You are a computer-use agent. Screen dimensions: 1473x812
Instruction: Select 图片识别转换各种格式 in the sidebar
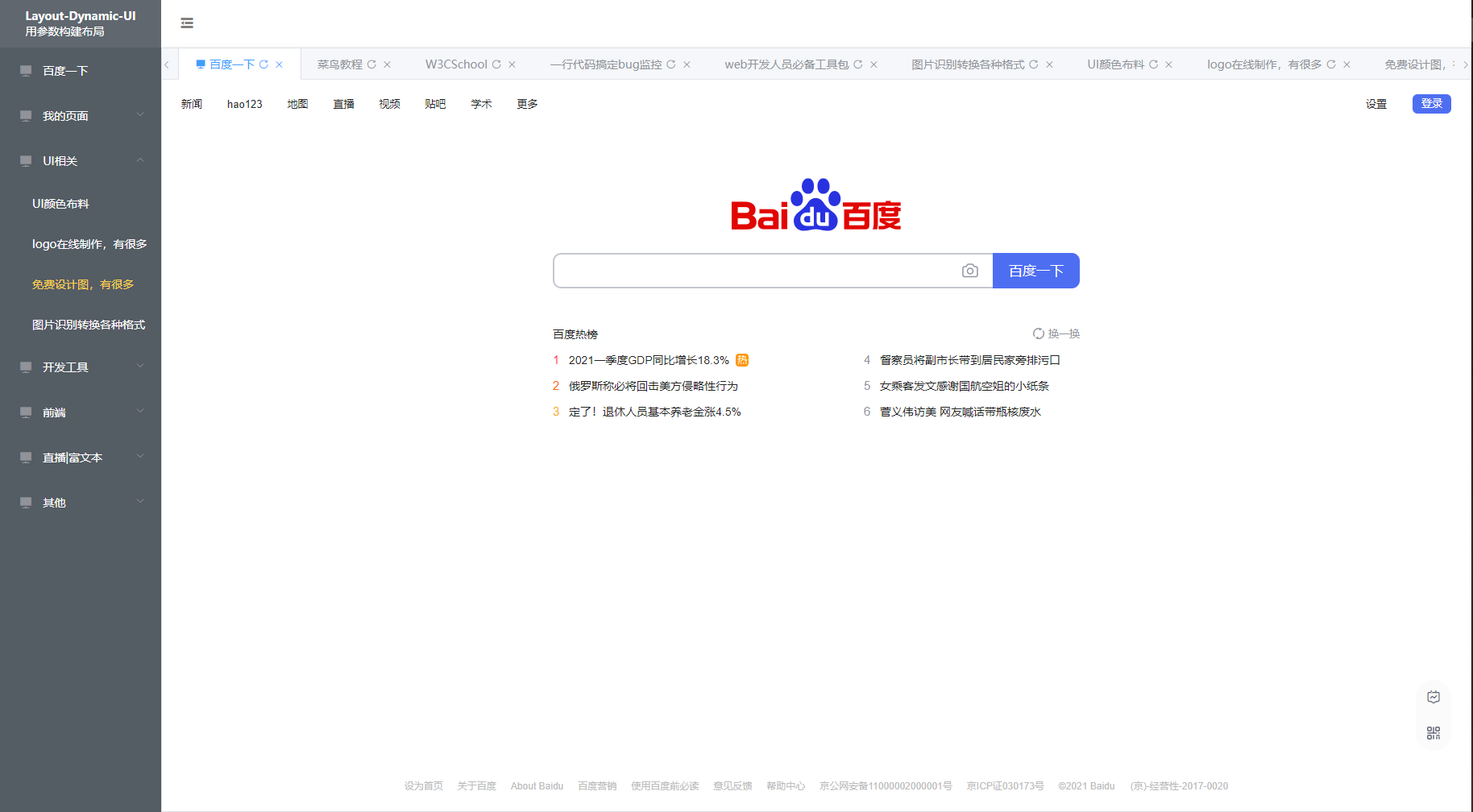click(x=81, y=325)
